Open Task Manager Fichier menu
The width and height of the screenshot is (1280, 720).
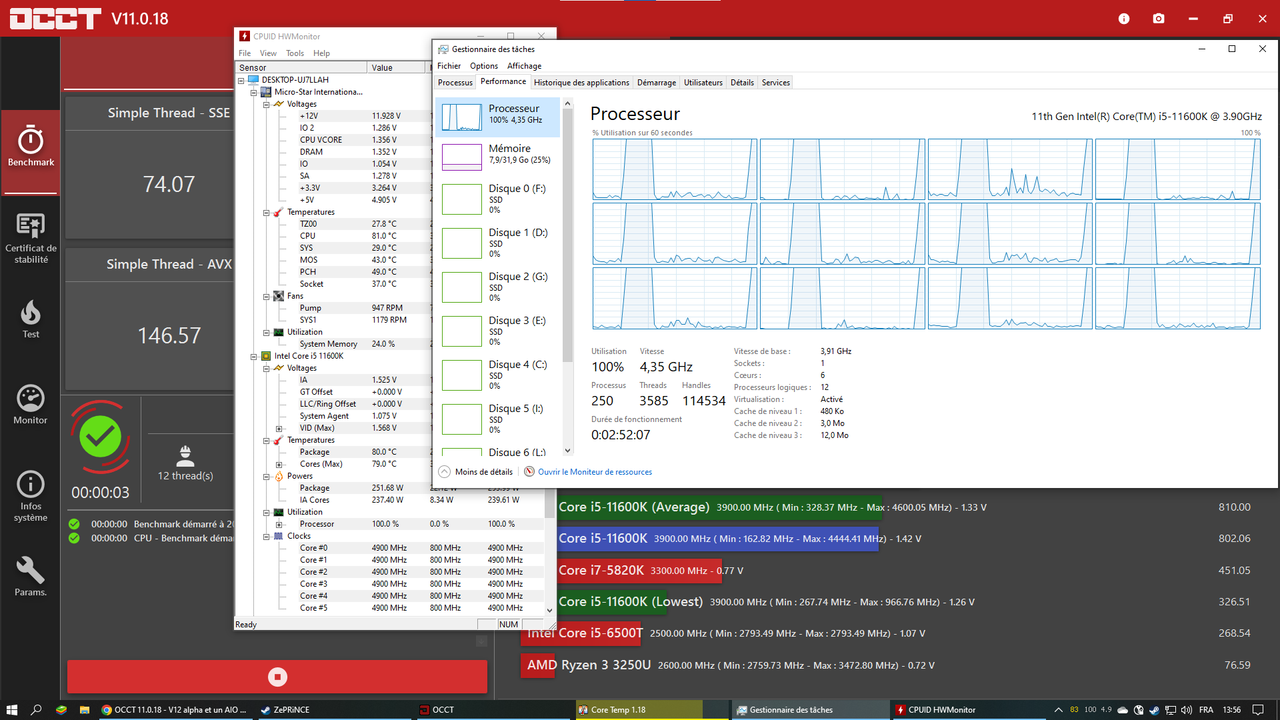point(449,66)
